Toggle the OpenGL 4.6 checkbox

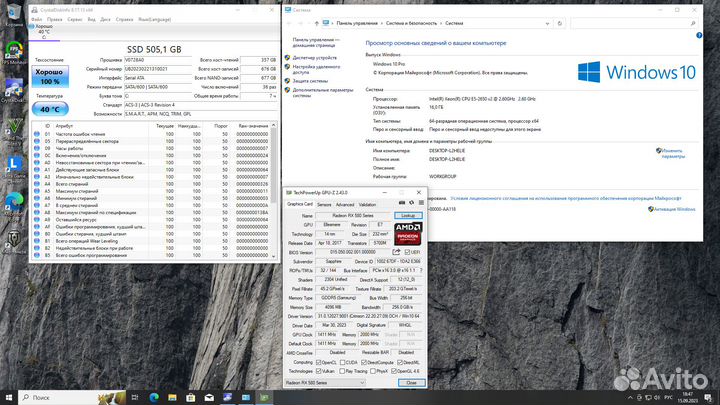[x=394, y=371]
